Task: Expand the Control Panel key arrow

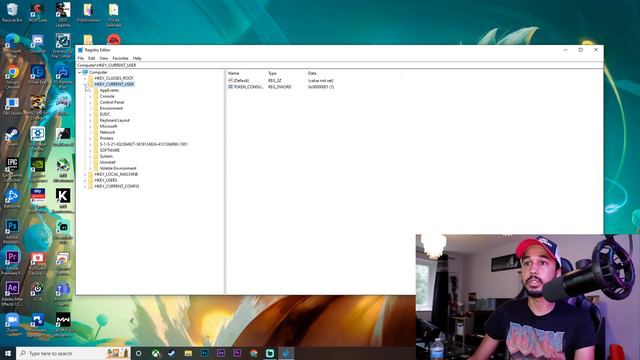Action: 90,102
